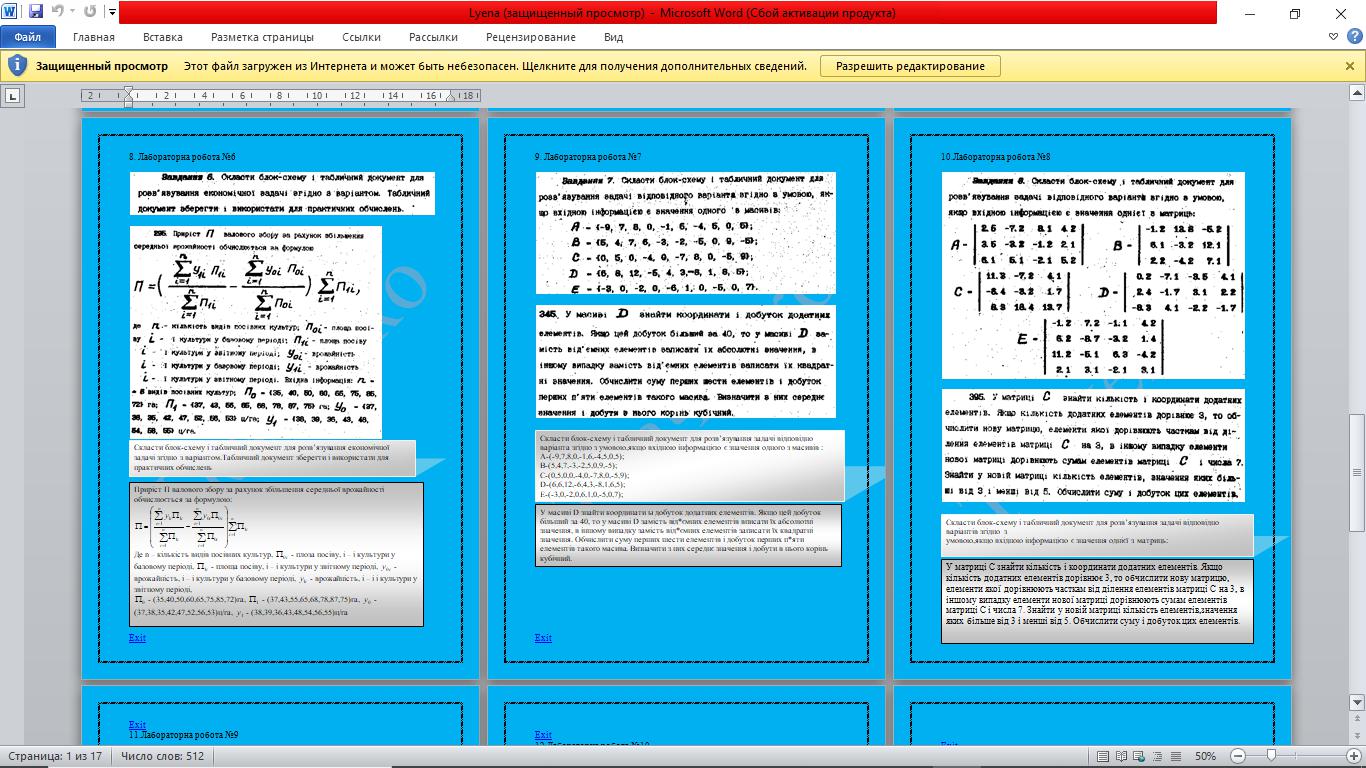
Task: Click the Save floppy disk icon
Action: pos(36,13)
